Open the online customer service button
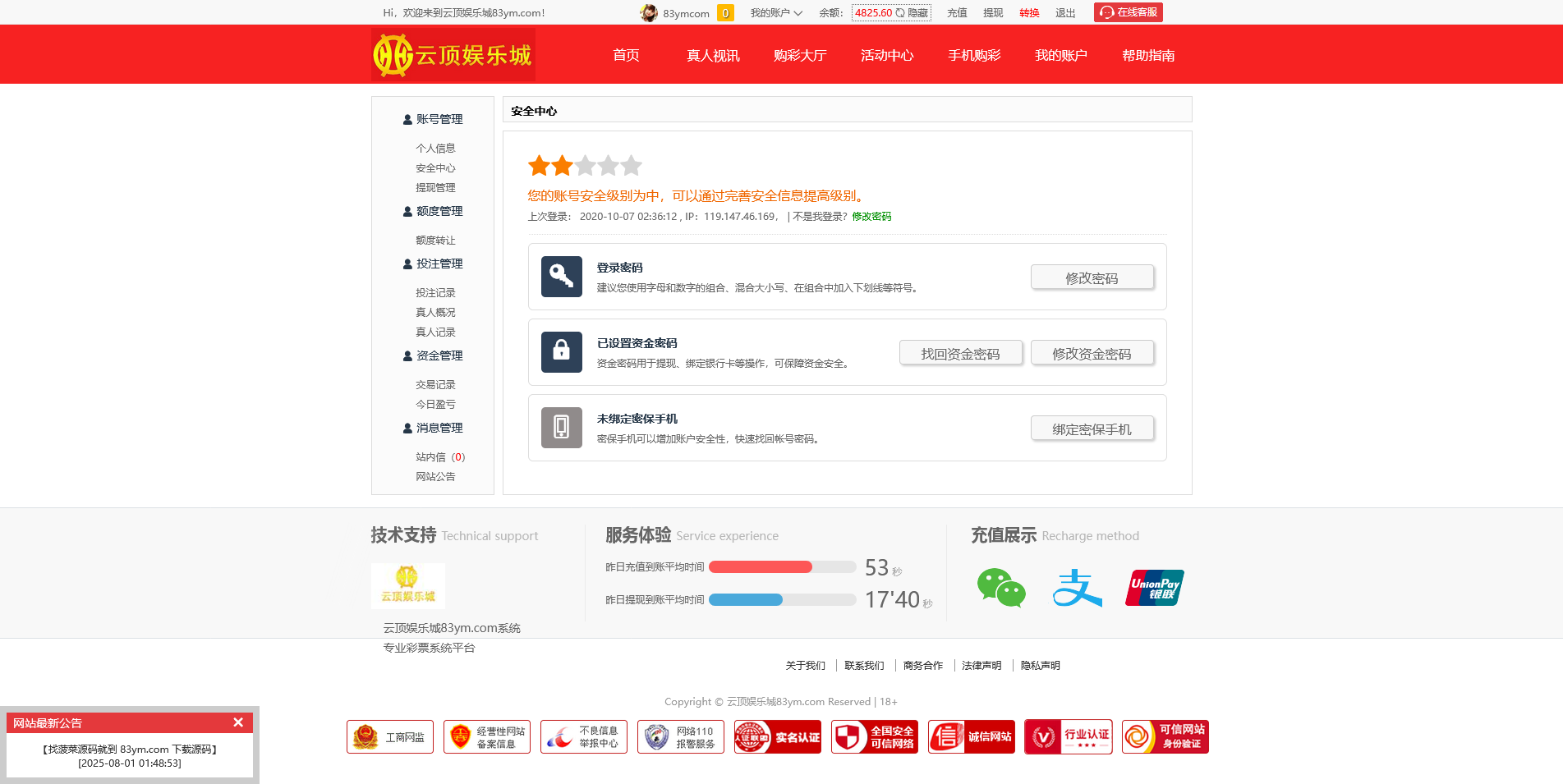1563x784 pixels. (x=1128, y=12)
